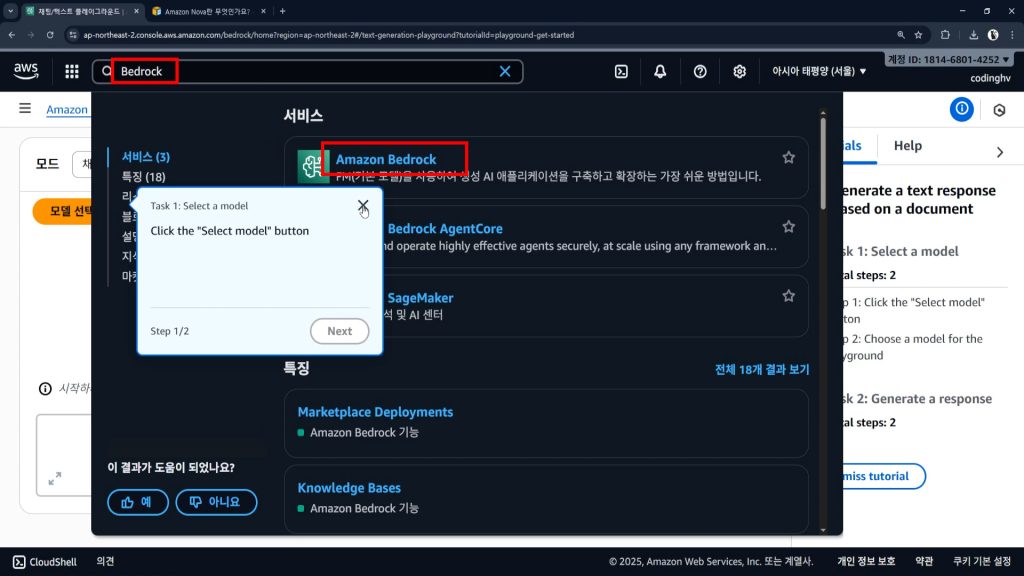Image resolution: width=1024 pixels, height=576 pixels.
Task: Open the Bedrock AgentCore result
Action: (x=445, y=229)
